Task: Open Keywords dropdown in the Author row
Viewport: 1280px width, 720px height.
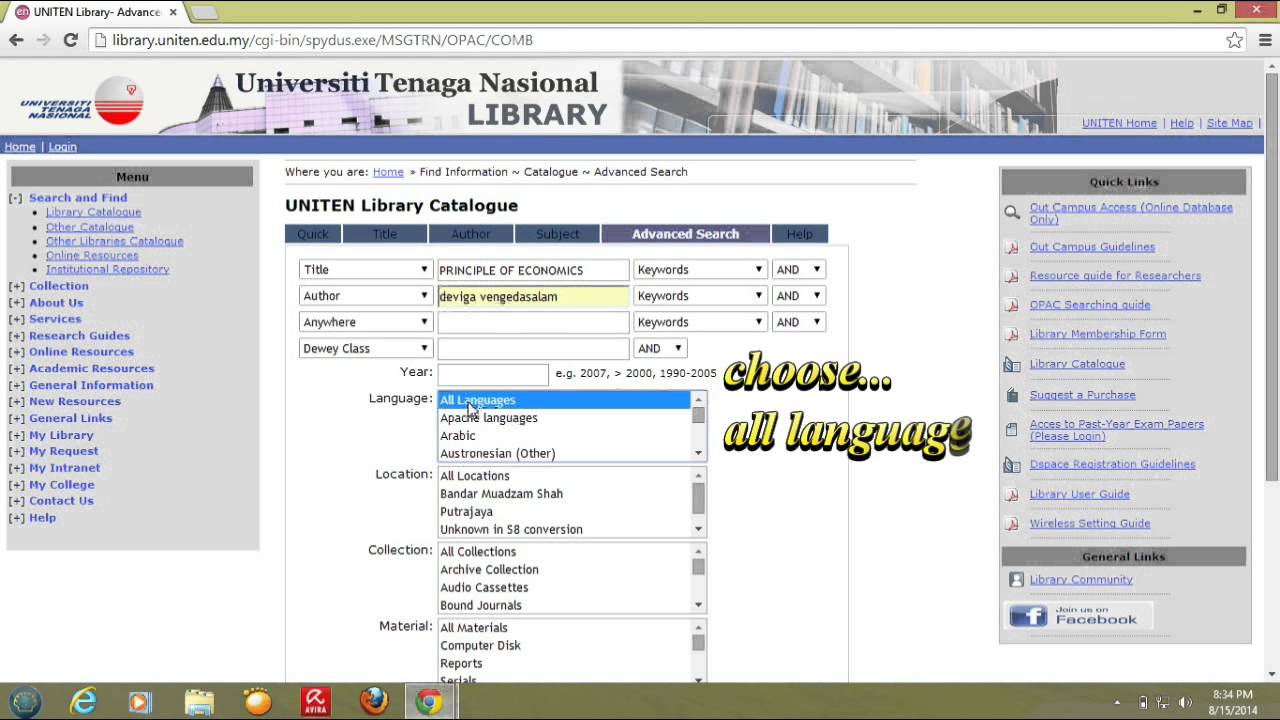Action: [699, 296]
